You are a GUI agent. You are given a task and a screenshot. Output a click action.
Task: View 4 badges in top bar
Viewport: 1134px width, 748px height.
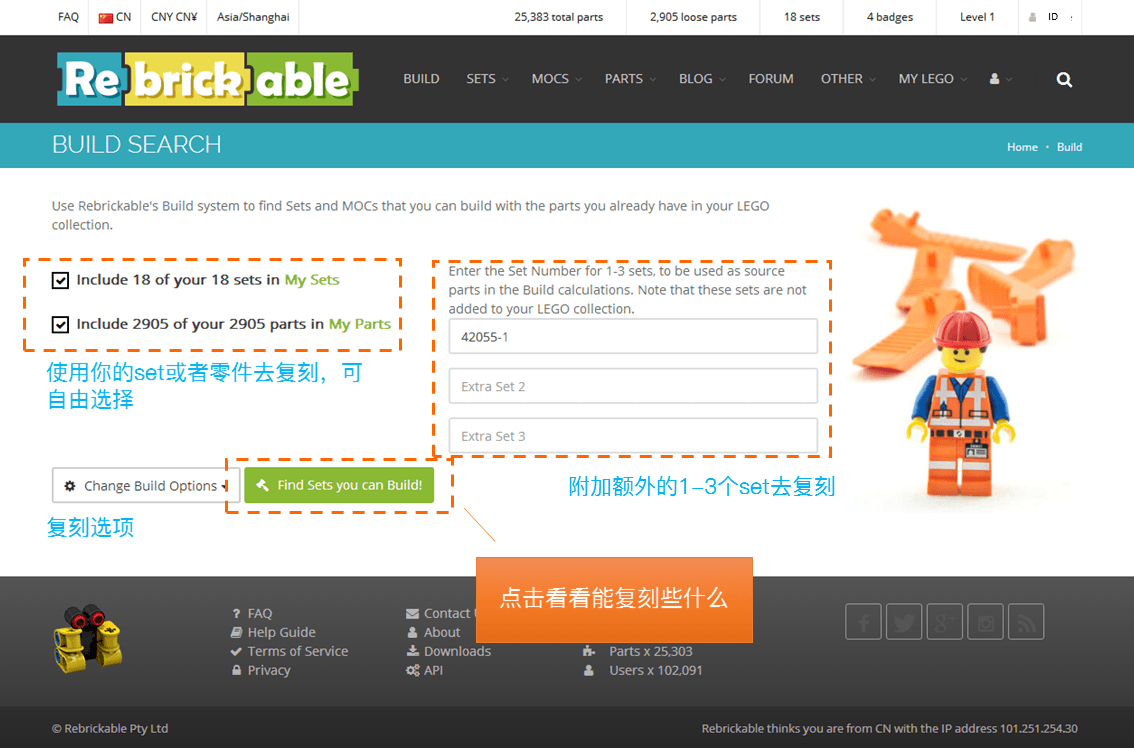[x=890, y=17]
